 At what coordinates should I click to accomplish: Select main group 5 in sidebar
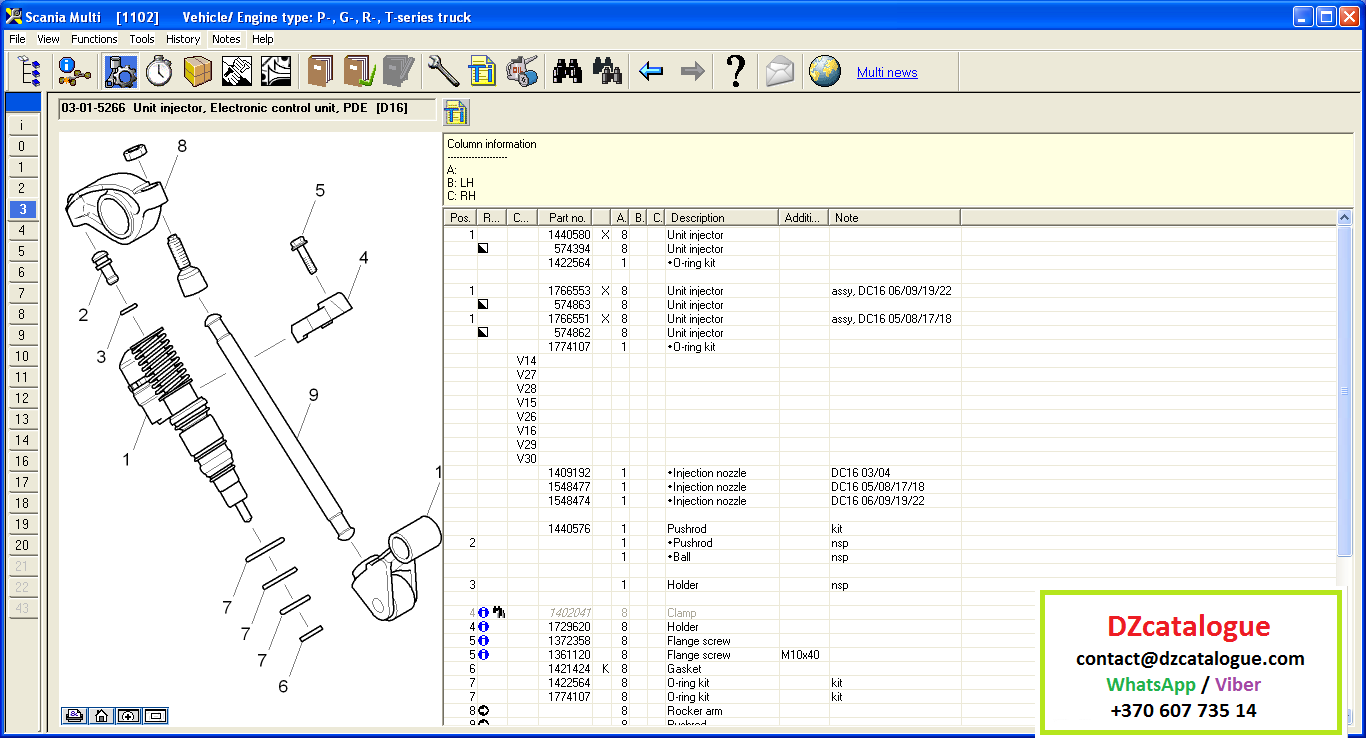coord(23,251)
